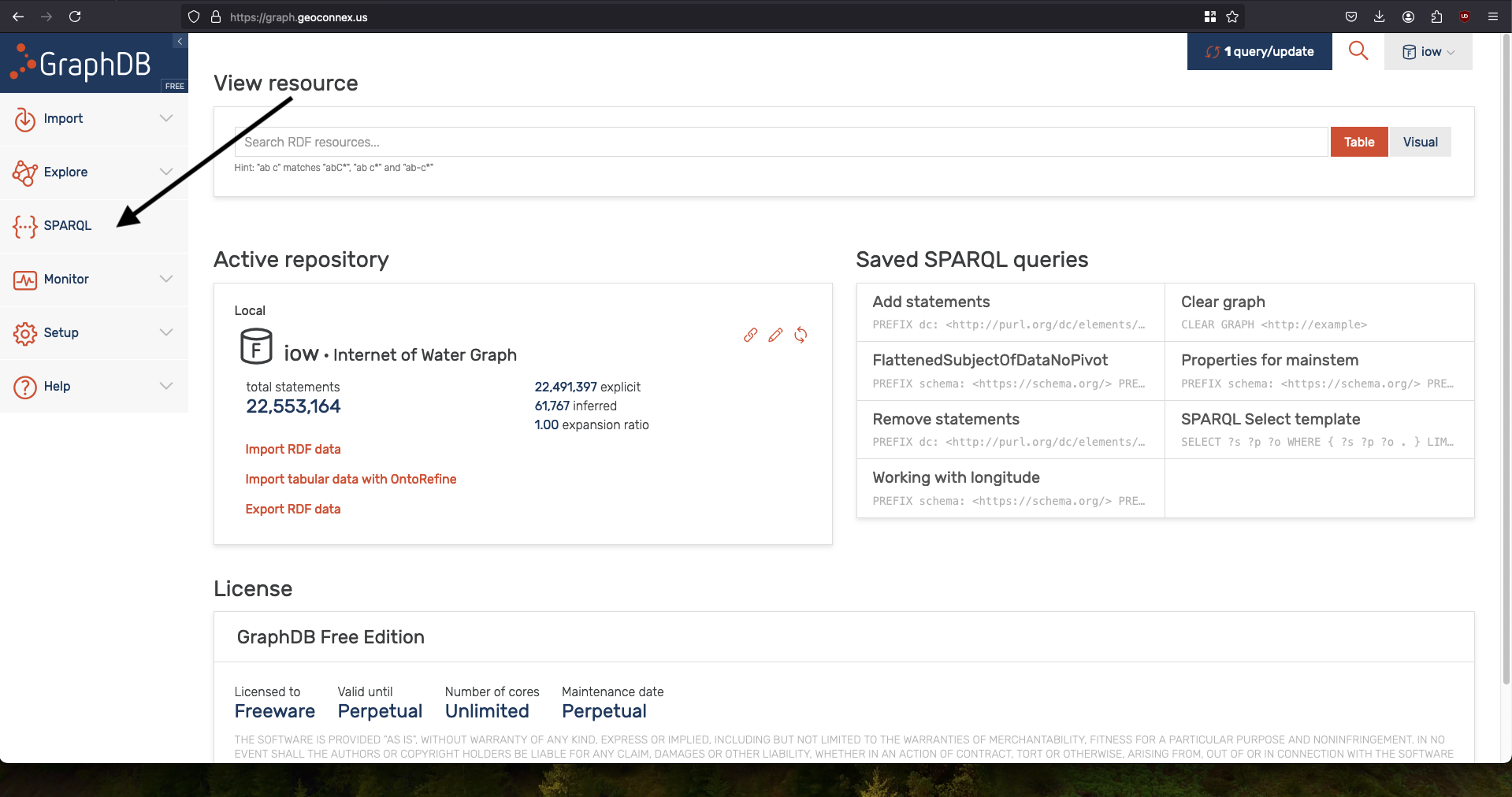This screenshot has height=797, width=1512.
Task: Copy repository URL via link icon
Action: pyautogui.click(x=751, y=335)
